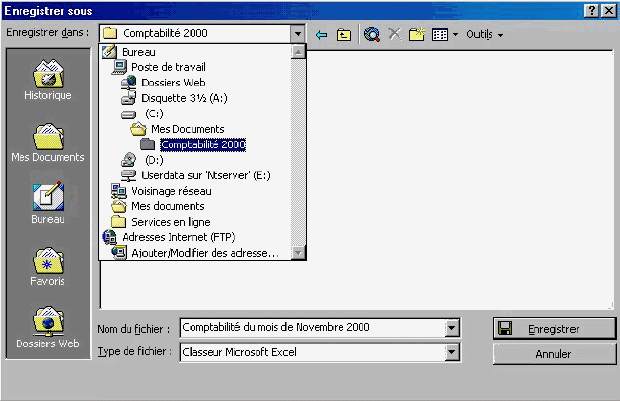620x401 pixels.
Task: Click the Enregistrer button
Action: pos(554,329)
